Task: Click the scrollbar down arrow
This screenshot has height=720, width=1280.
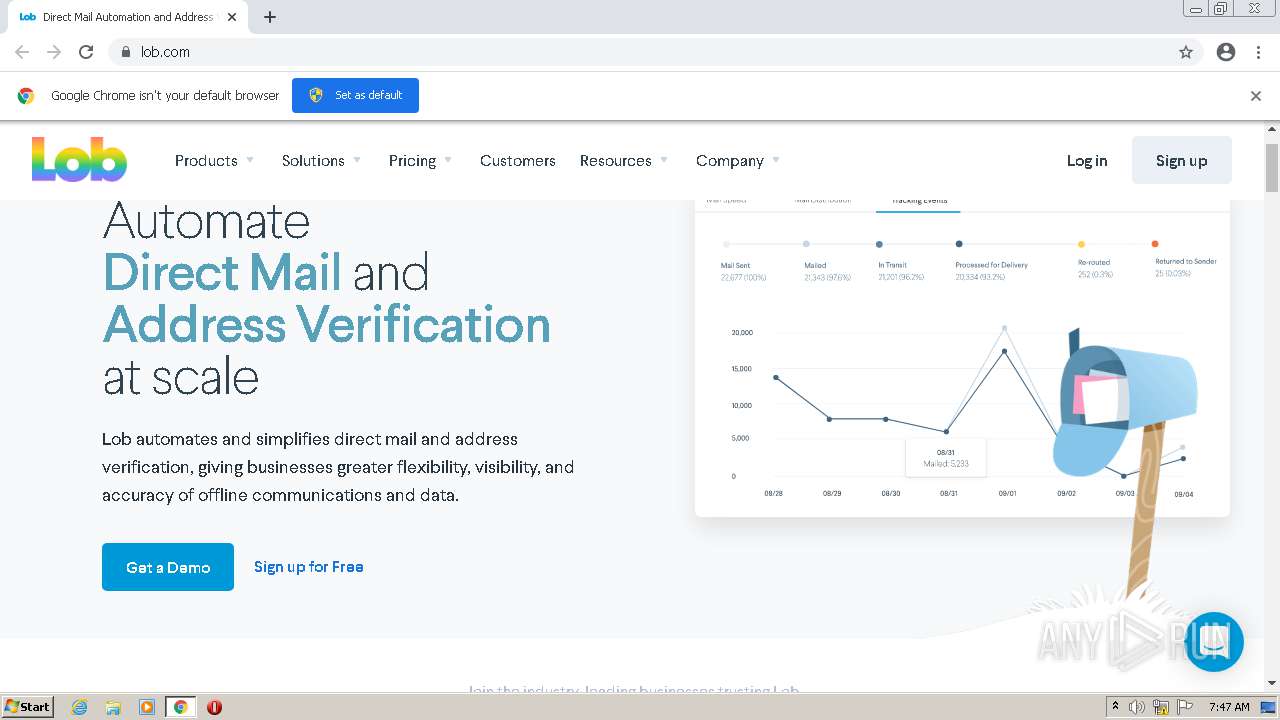Action: [x=1272, y=683]
